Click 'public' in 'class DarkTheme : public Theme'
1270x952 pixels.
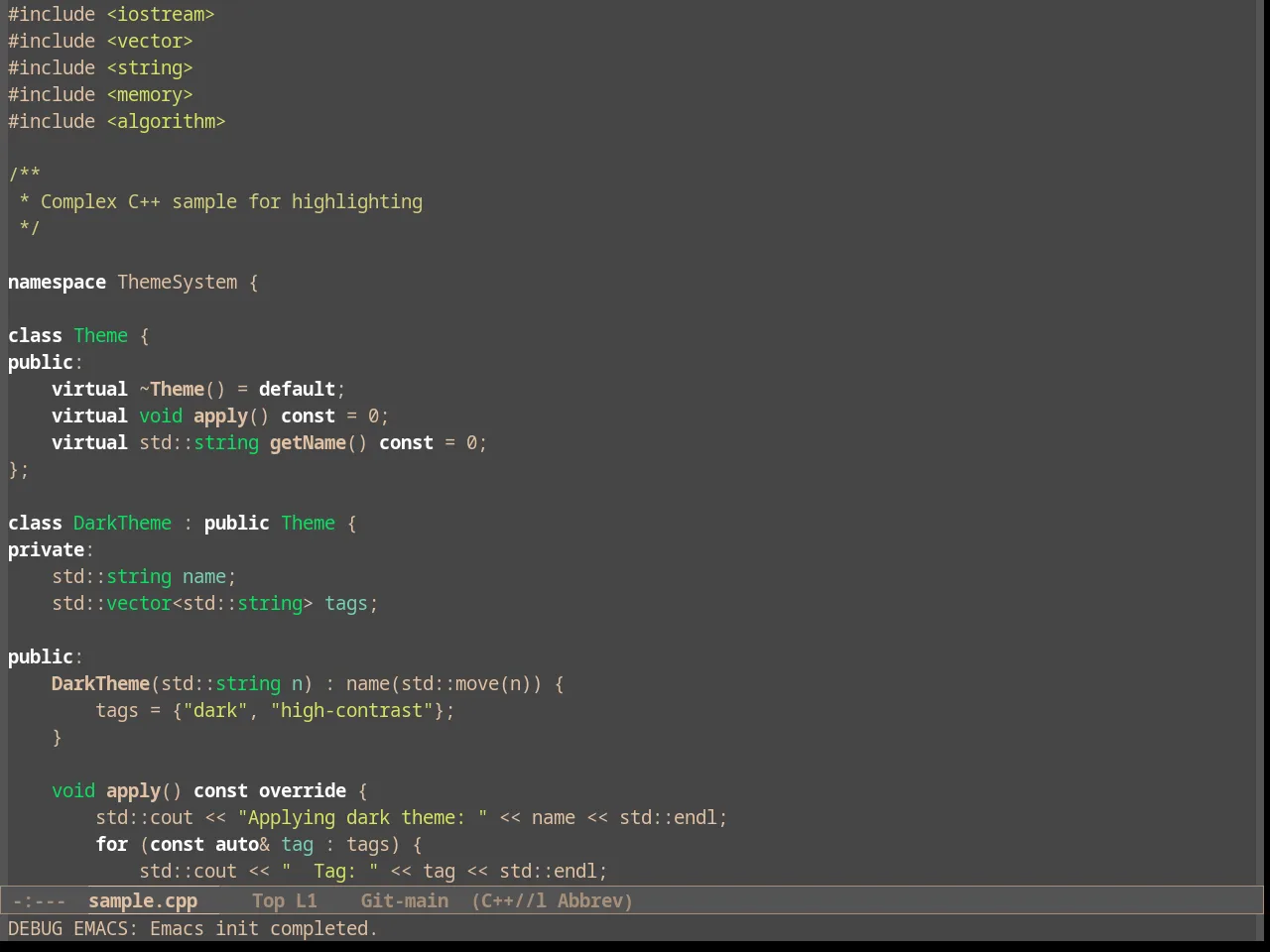click(237, 523)
